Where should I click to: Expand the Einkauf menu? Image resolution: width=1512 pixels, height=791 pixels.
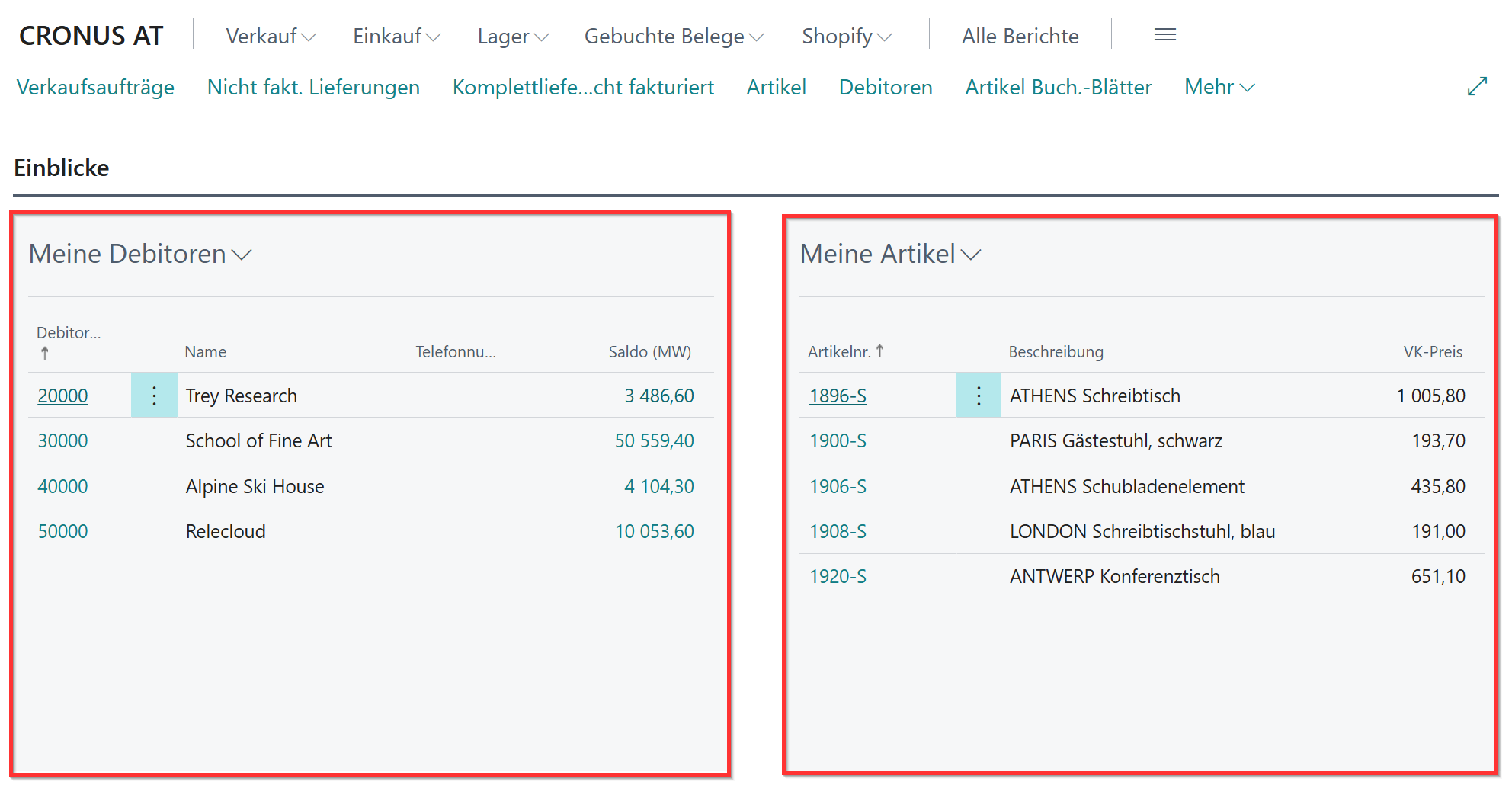point(396,37)
